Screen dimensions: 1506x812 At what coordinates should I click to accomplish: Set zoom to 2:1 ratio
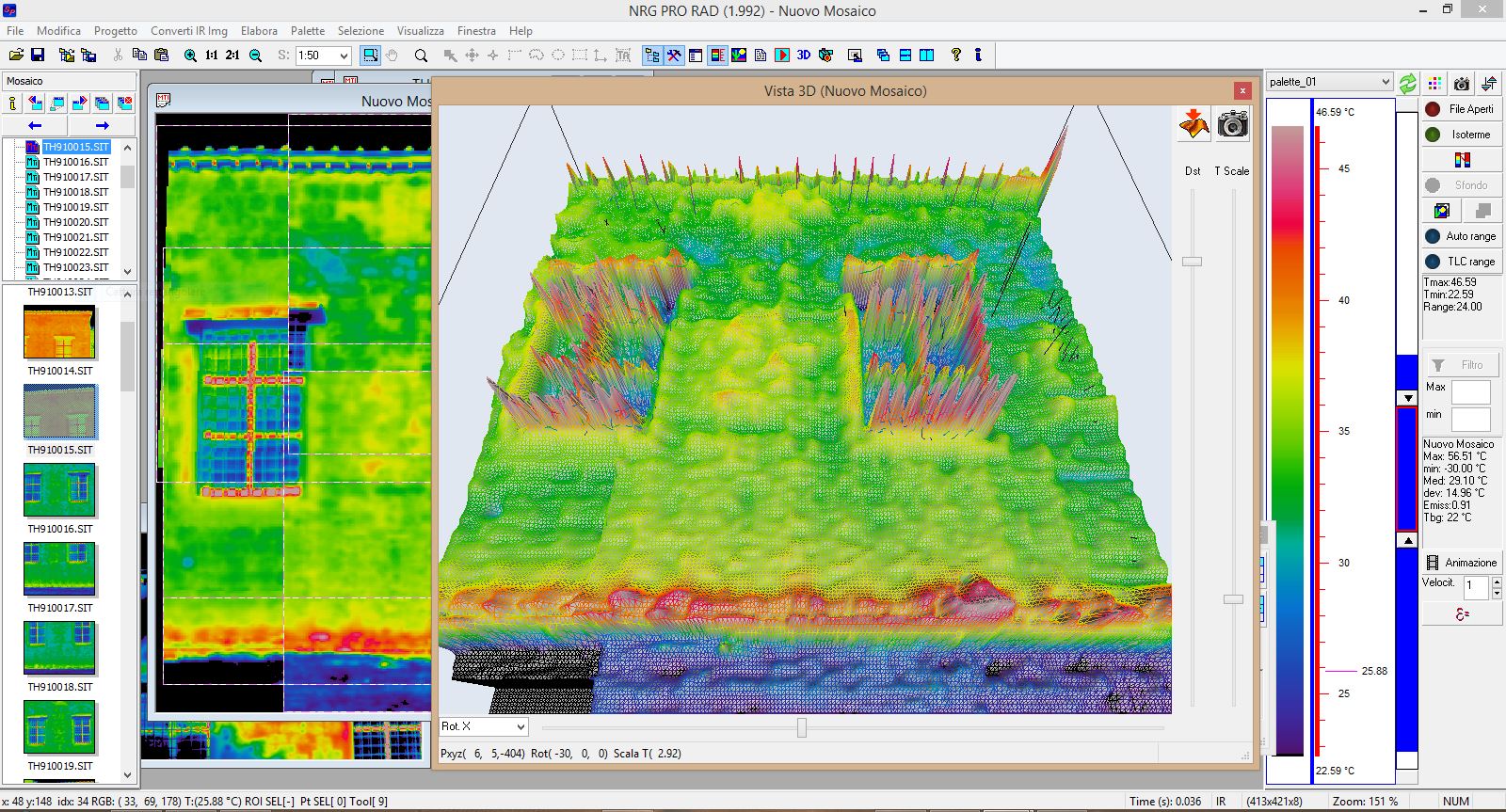tap(232, 56)
